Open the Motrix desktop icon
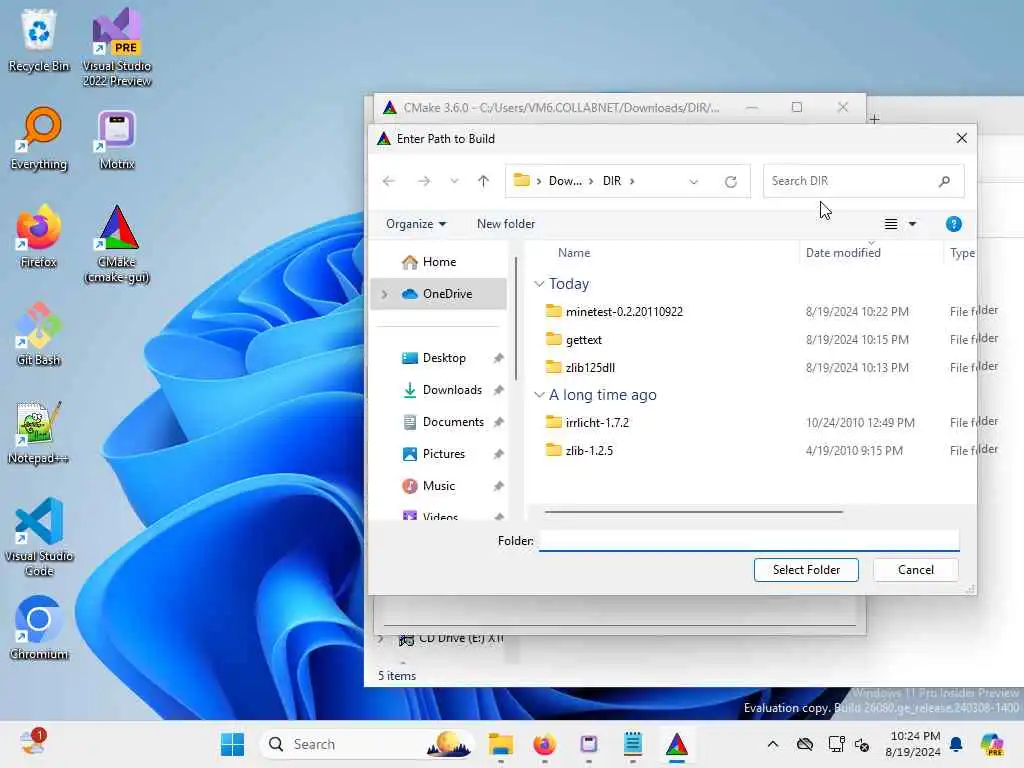 (117, 138)
